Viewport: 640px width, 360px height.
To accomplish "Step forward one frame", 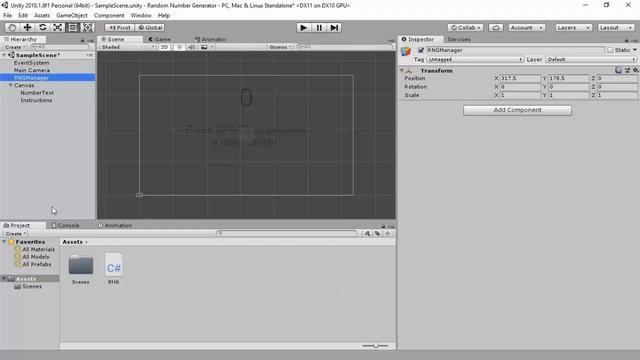I will [x=334, y=27].
